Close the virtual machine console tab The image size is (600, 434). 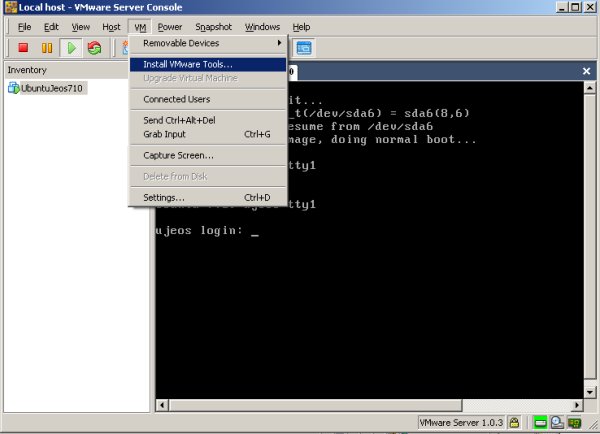pos(586,71)
